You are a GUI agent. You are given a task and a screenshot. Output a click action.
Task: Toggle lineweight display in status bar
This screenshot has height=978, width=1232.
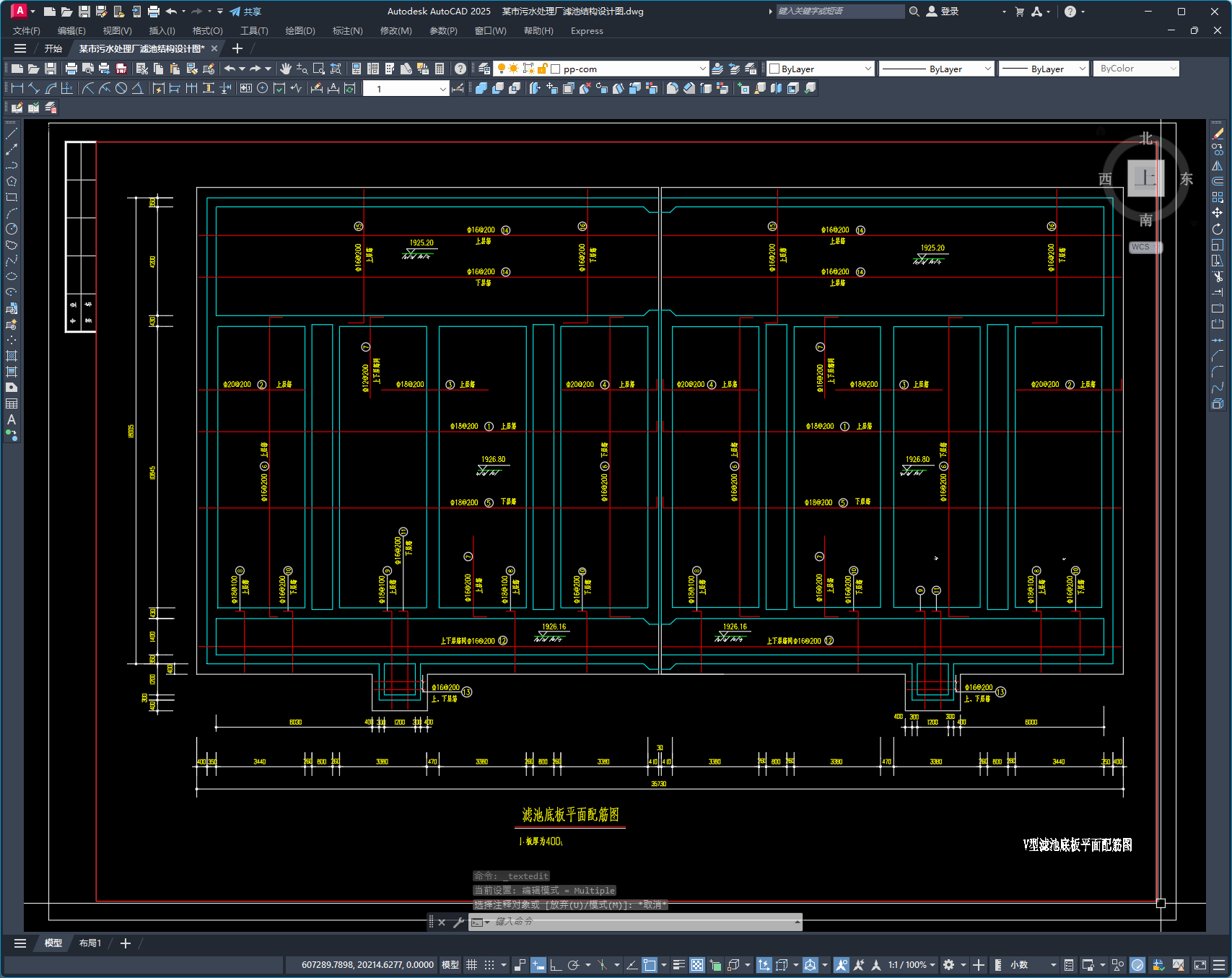679,965
